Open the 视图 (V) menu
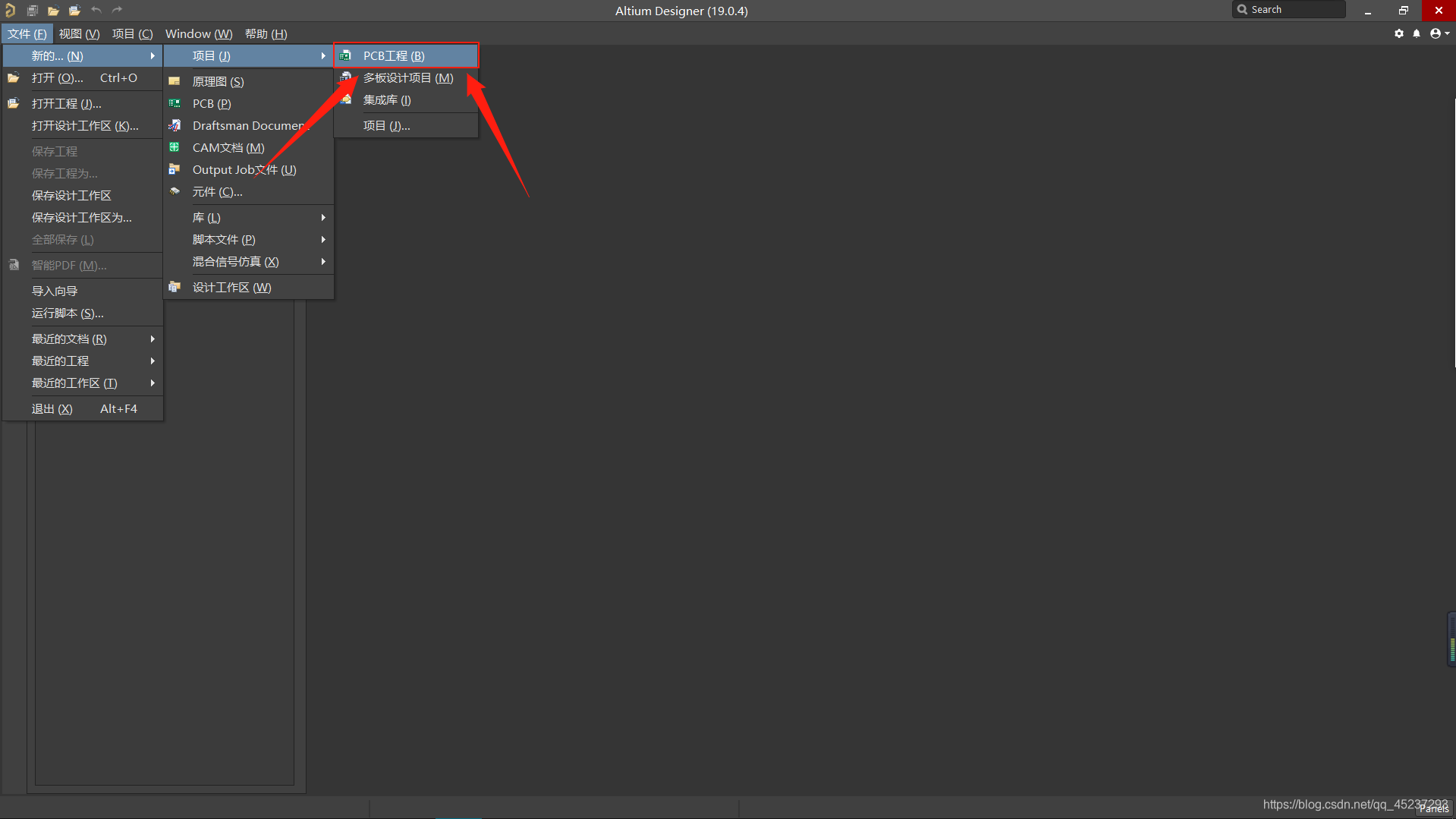 (x=79, y=34)
